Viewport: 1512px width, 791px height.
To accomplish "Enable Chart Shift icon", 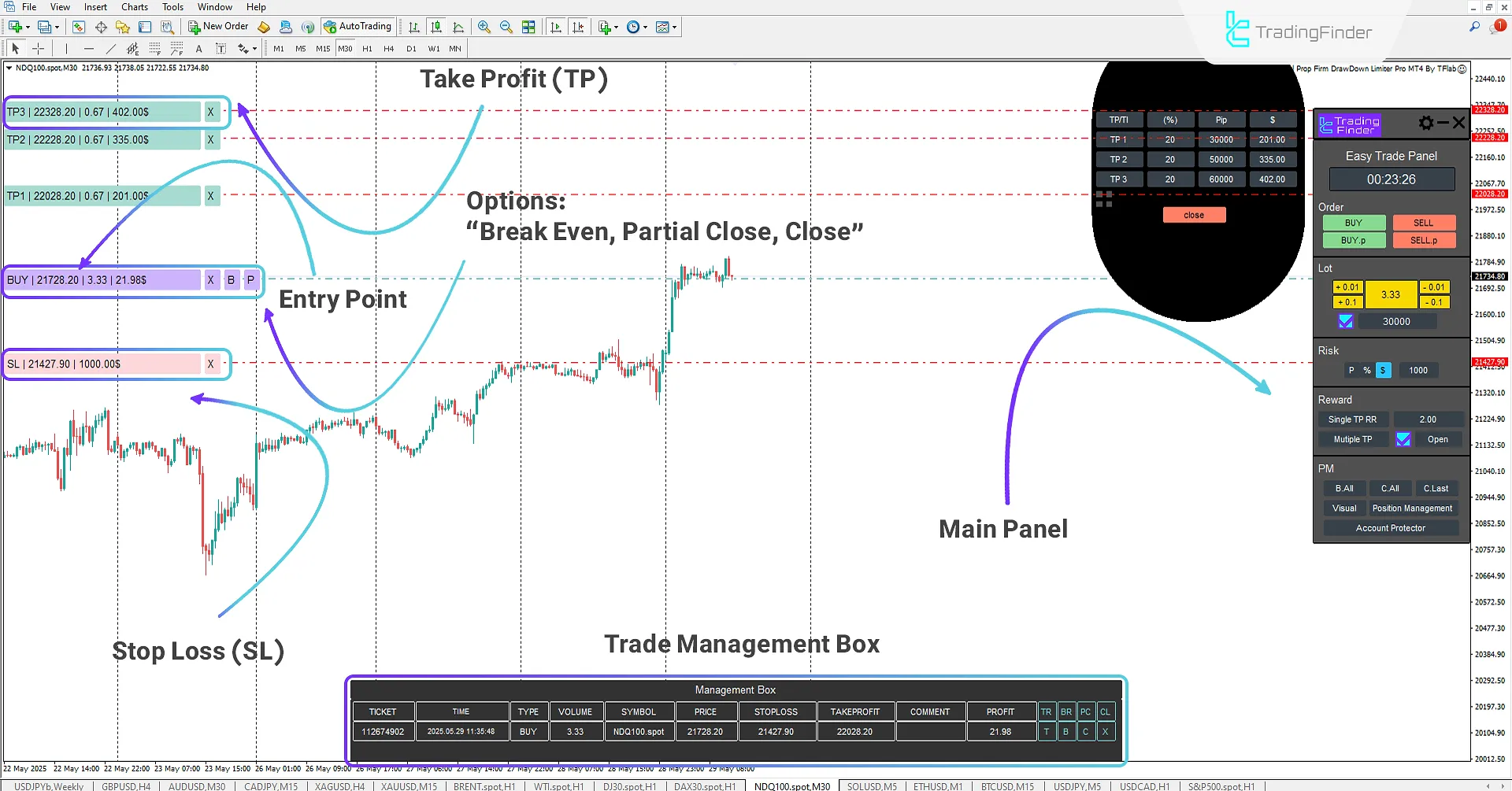I will (578, 27).
